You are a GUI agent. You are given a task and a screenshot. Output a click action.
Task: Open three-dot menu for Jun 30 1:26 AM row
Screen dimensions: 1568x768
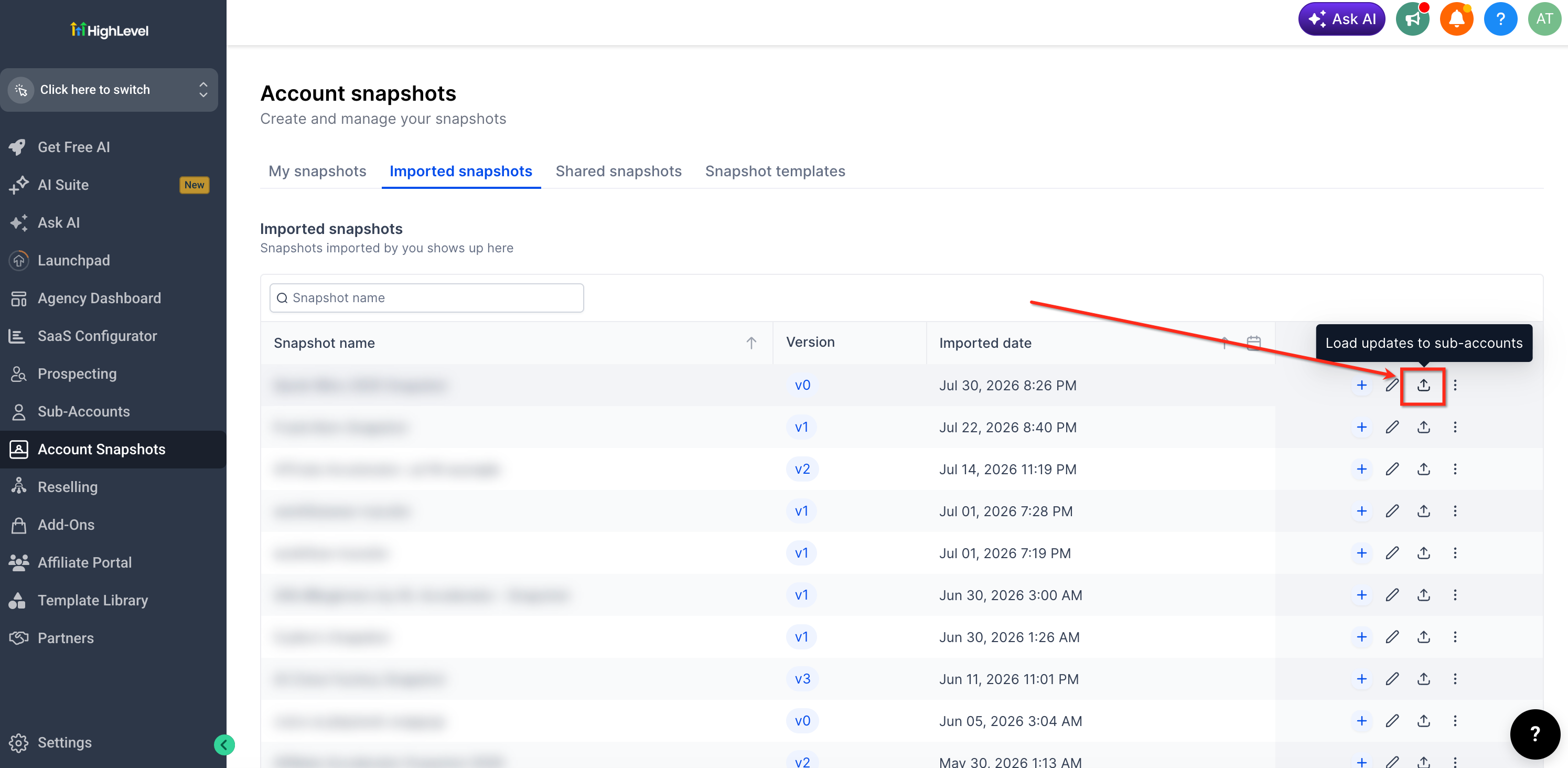point(1455,637)
